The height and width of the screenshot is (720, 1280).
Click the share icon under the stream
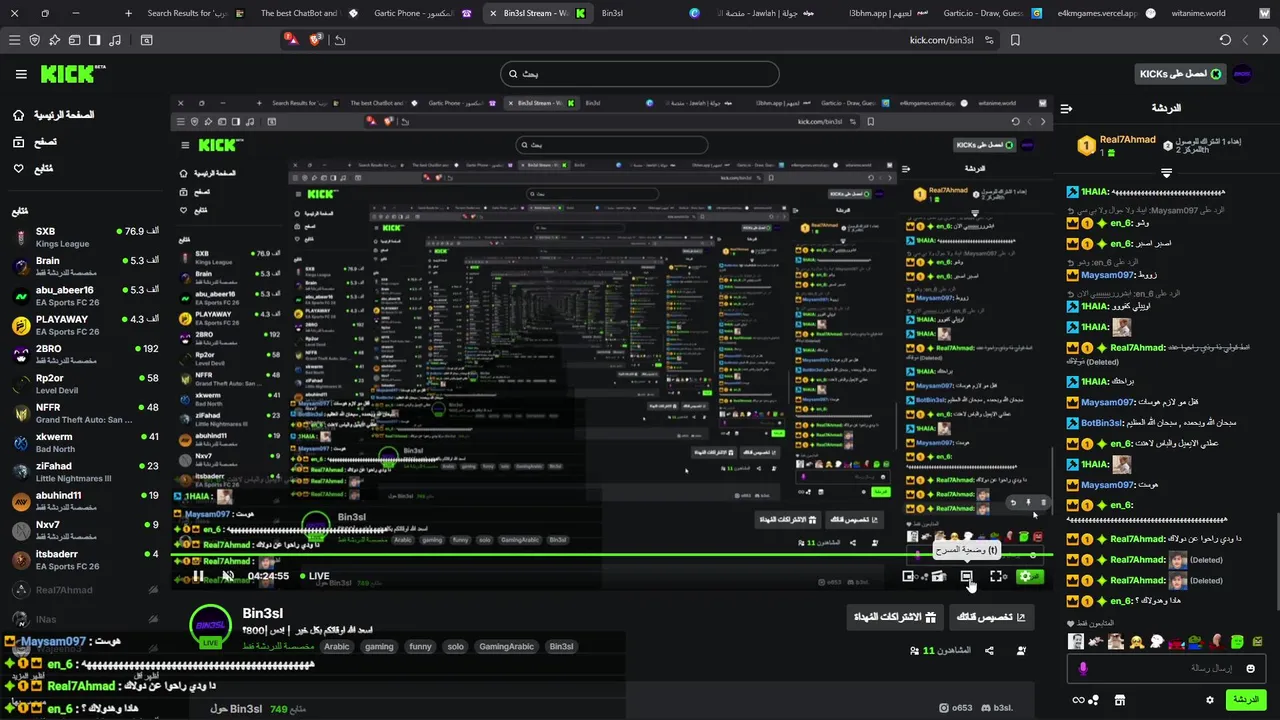click(989, 651)
